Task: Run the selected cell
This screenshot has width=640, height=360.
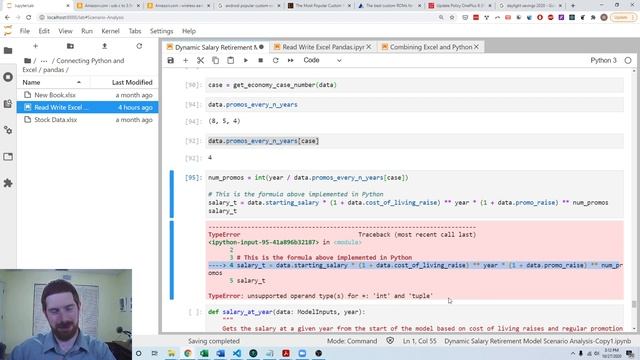Action: click(246, 60)
